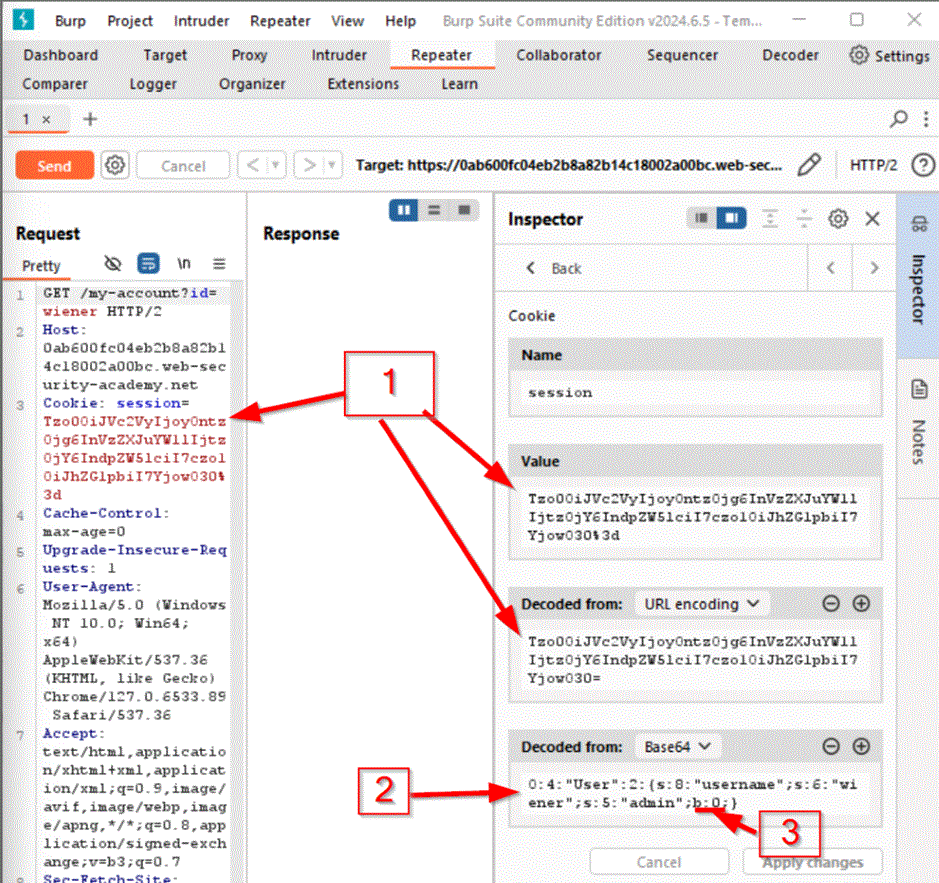Add another decoding step to Base64 section
939x883 pixels.
(x=860, y=746)
